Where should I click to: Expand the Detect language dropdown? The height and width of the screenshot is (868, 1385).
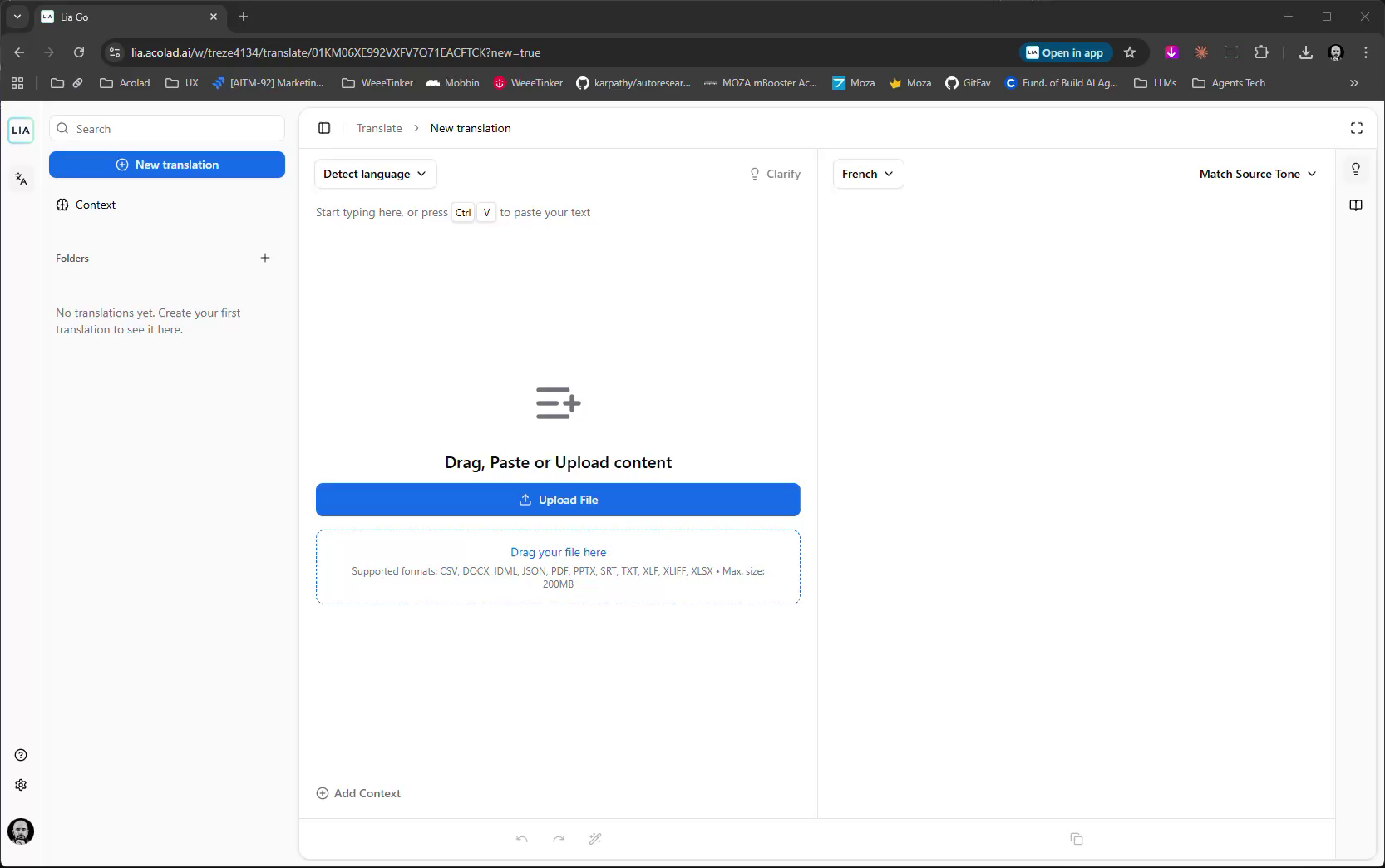click(x=375, y=174)
